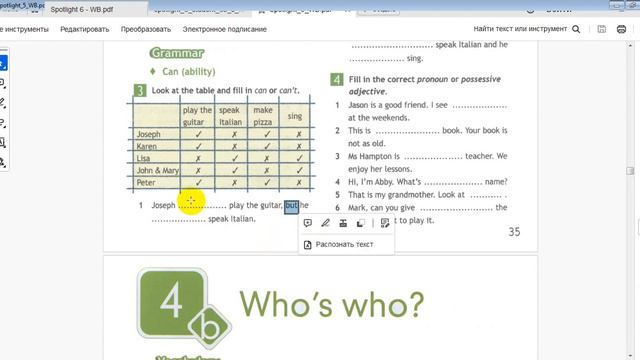This screenshot has height=360, width=640.
Task: Click 'speak Italian and he' line at top
Action: pyautogui.click(x=471, y=44)
